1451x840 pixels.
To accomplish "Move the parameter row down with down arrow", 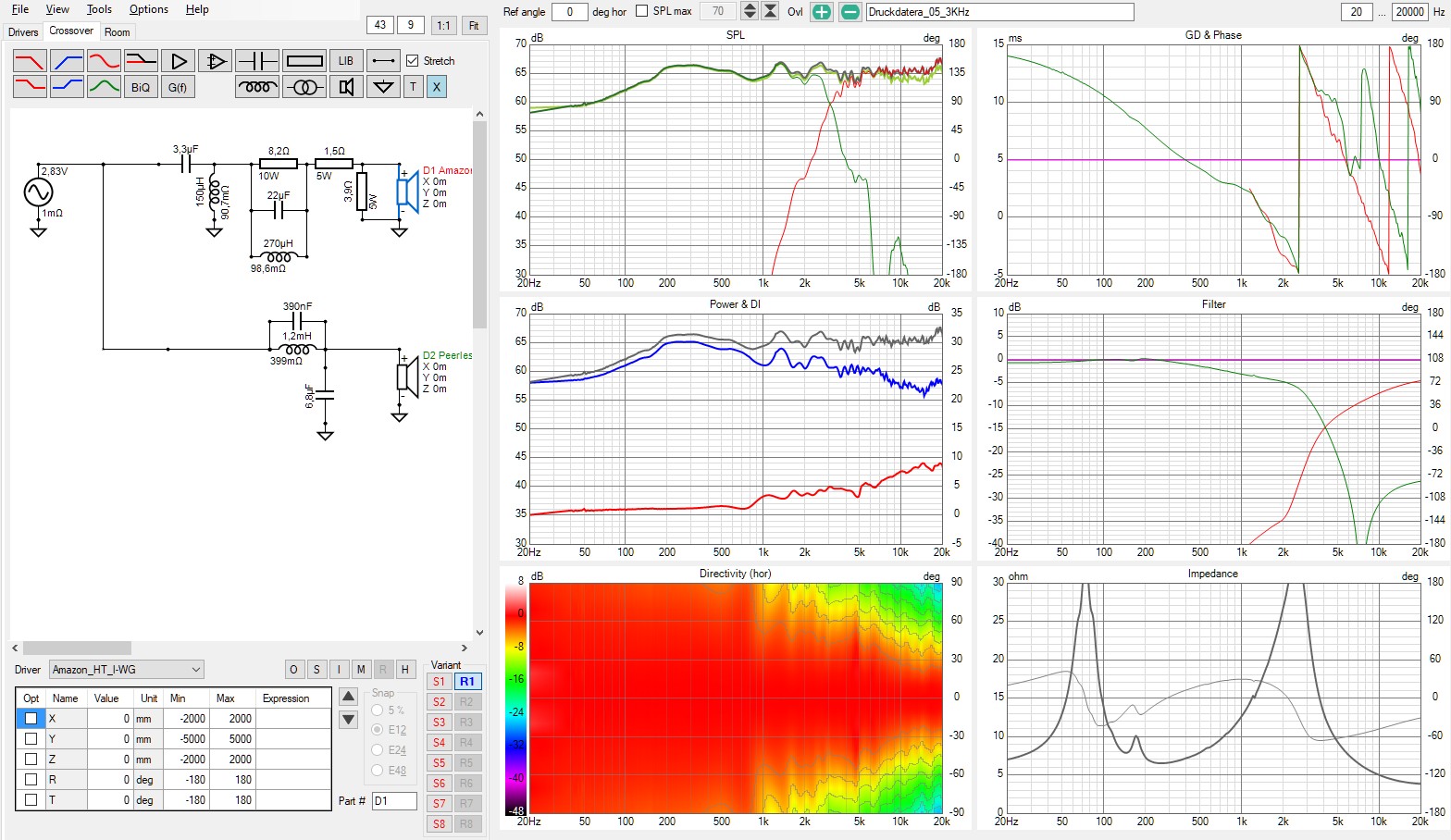I will [349, 720].
